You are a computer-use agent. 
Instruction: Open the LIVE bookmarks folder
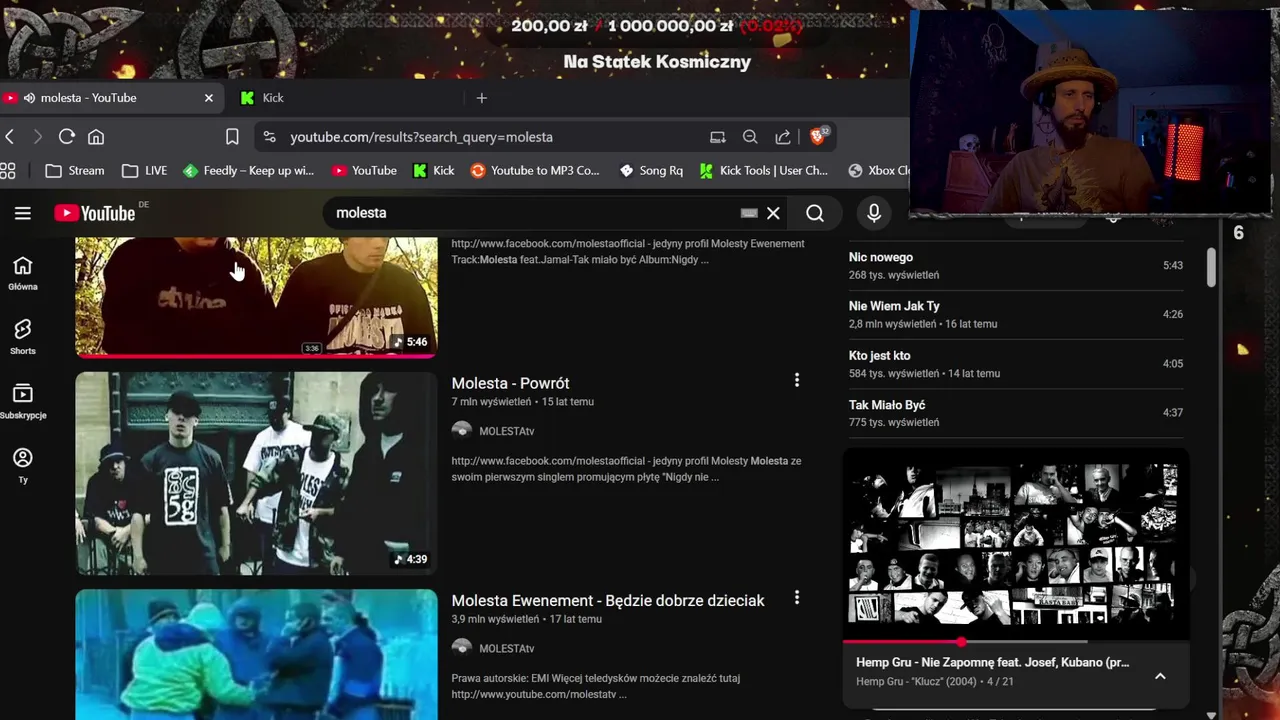pyautogui.click(x=145, y=171)
